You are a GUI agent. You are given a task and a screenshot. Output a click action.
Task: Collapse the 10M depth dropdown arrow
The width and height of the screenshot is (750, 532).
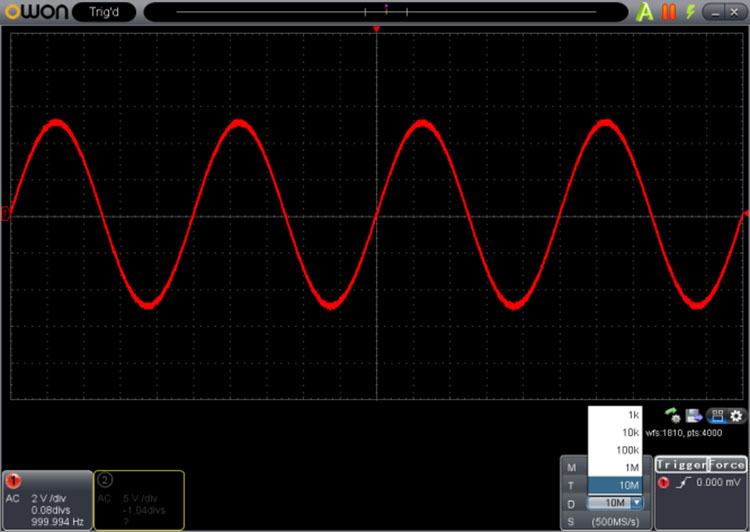click(x=637, y=503)
